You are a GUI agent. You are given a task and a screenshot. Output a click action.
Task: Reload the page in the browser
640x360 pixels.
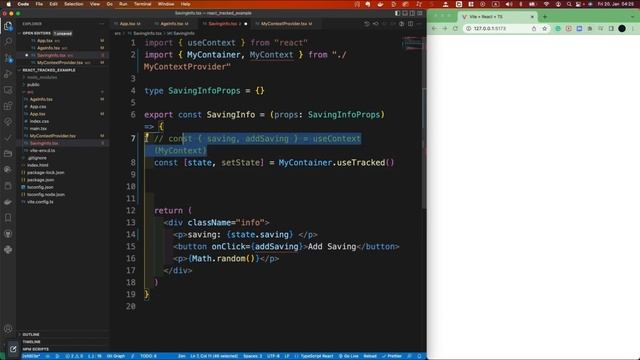pyautogui.click(x=455, y=29)
